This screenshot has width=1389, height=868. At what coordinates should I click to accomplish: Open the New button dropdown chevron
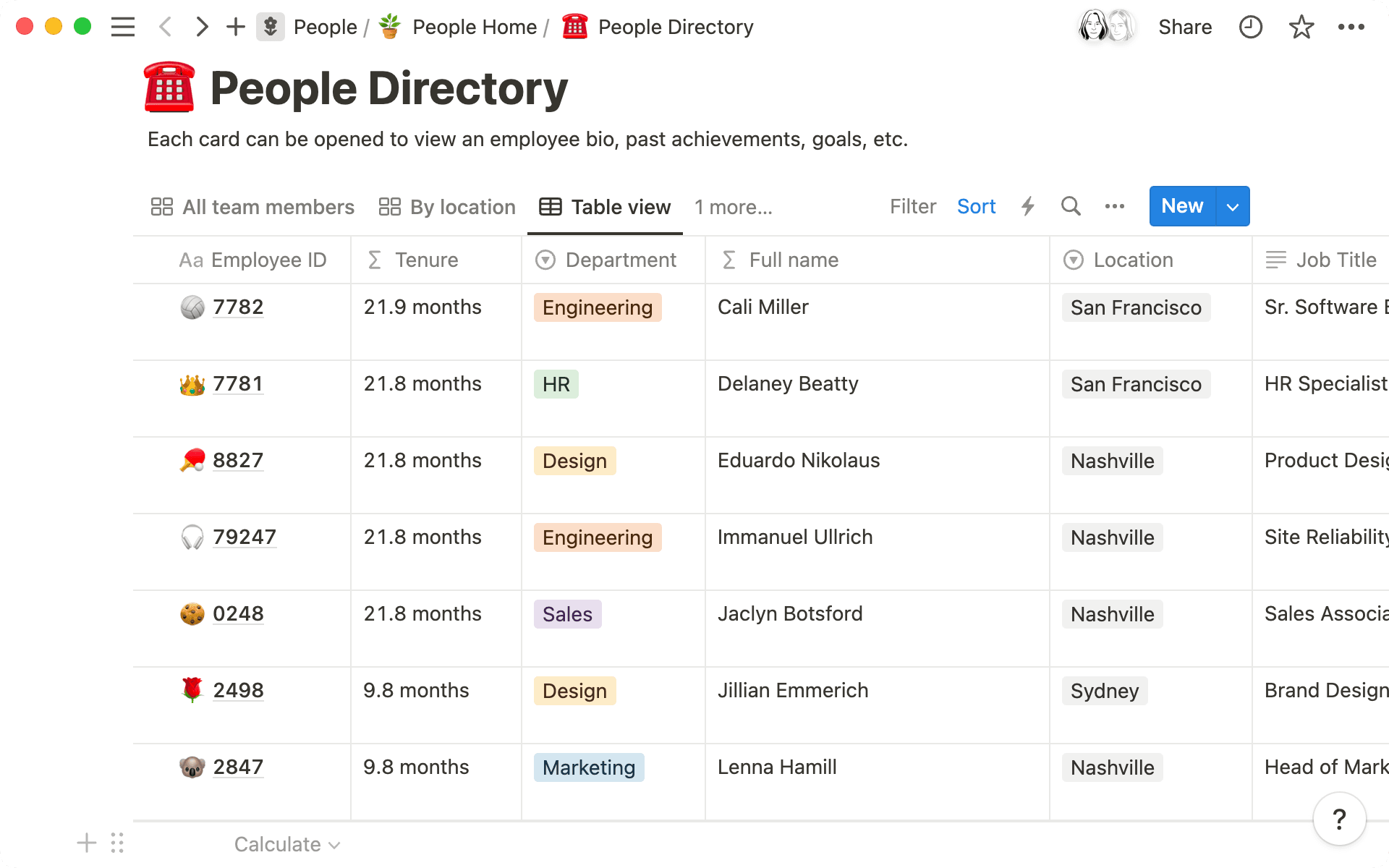click(x=1231, y=206)
